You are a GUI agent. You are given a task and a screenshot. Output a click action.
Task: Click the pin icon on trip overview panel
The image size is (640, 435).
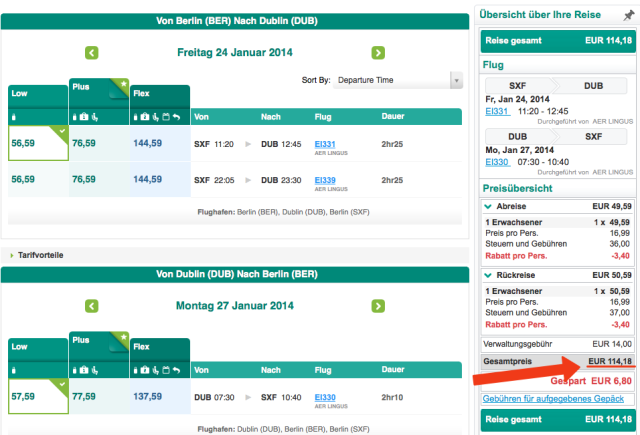tap(627, 15)
